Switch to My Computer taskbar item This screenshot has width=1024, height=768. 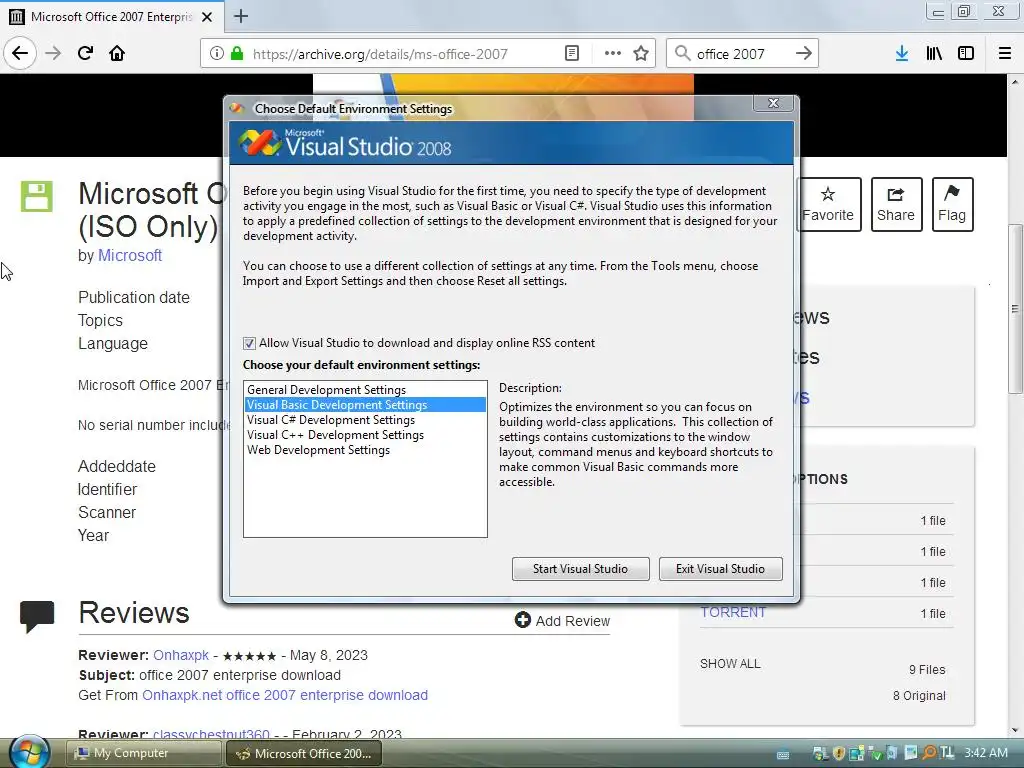coord(144,753)
